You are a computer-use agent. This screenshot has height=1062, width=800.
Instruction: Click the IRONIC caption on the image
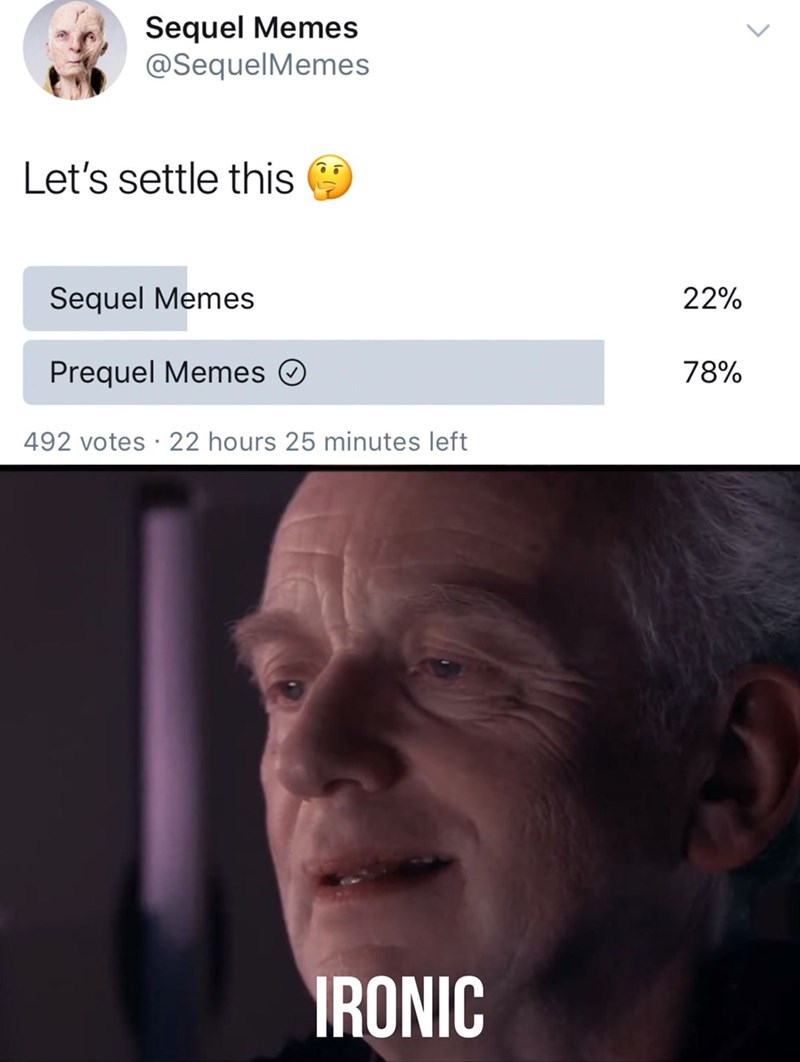400,1008
